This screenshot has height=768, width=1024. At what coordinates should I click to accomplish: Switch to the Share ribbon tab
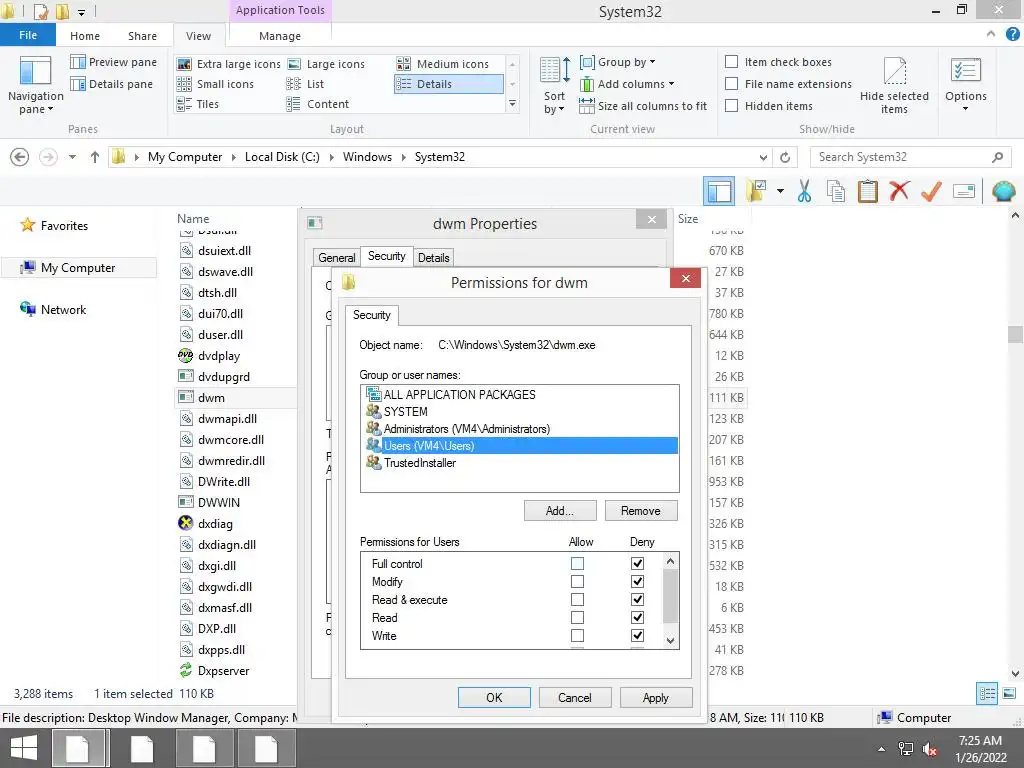(x=142, y=36)
